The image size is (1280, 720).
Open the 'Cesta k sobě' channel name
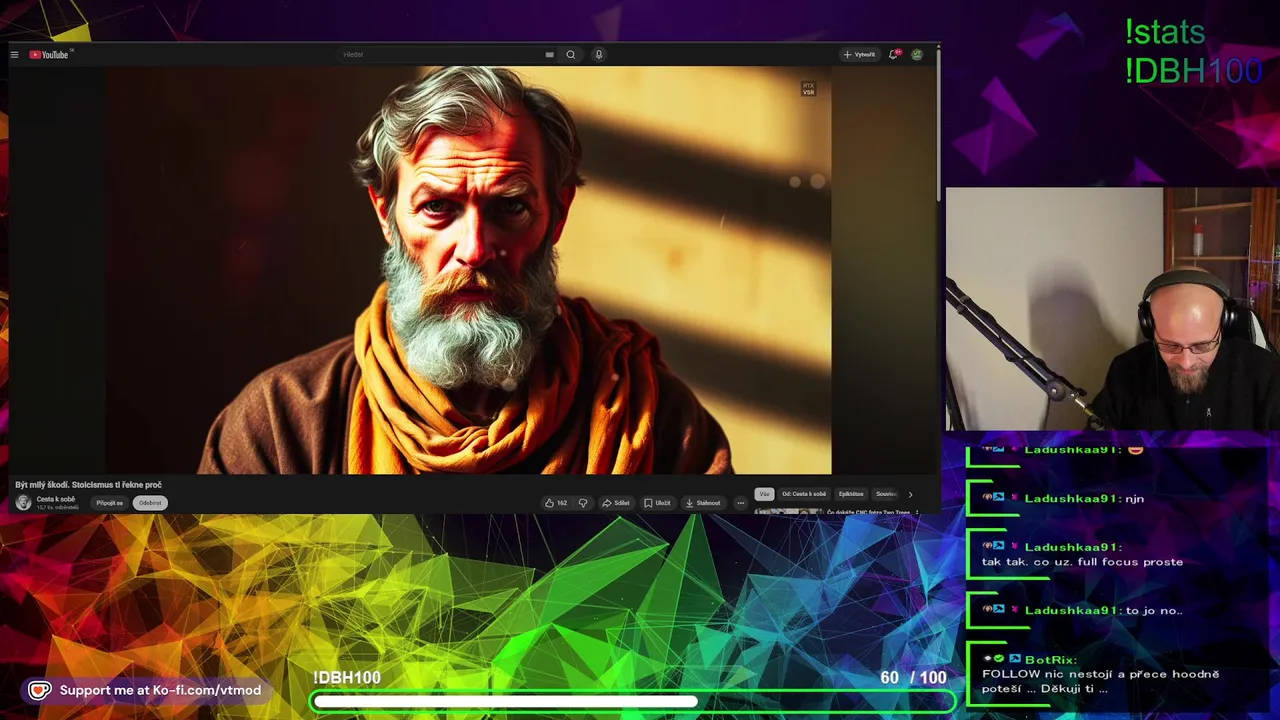coord(56,499)
